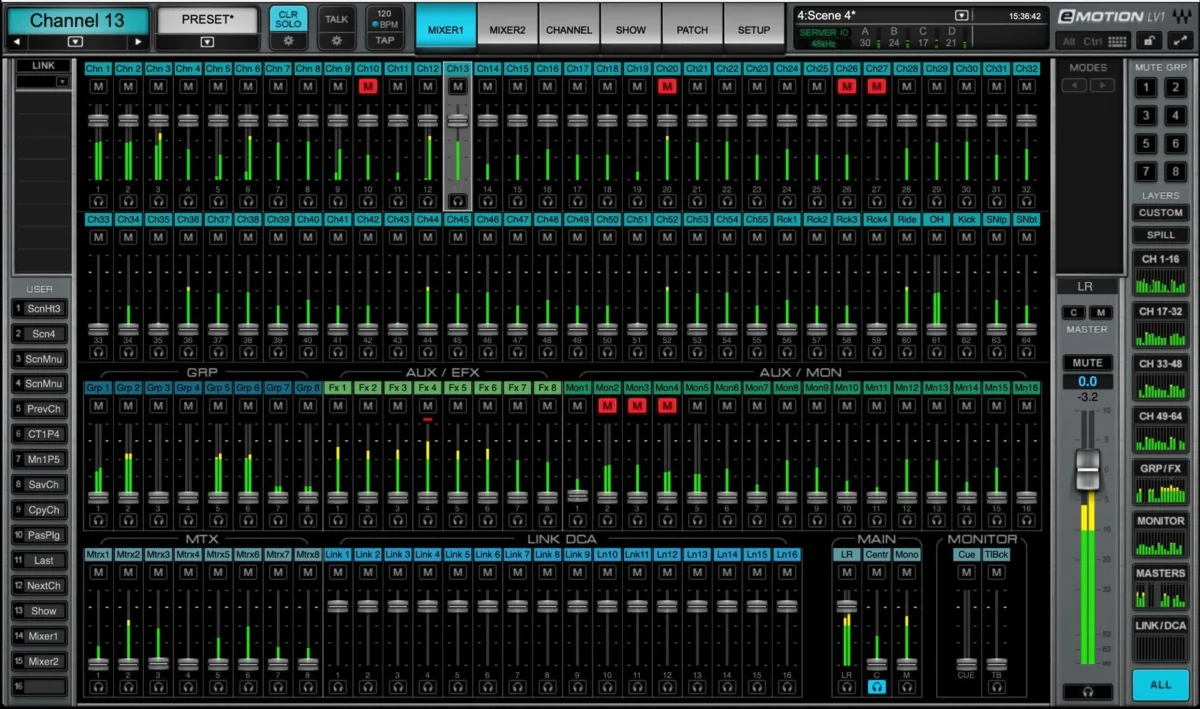
Task: Toggle Mute Group 1
Action: coord(1147,87)
